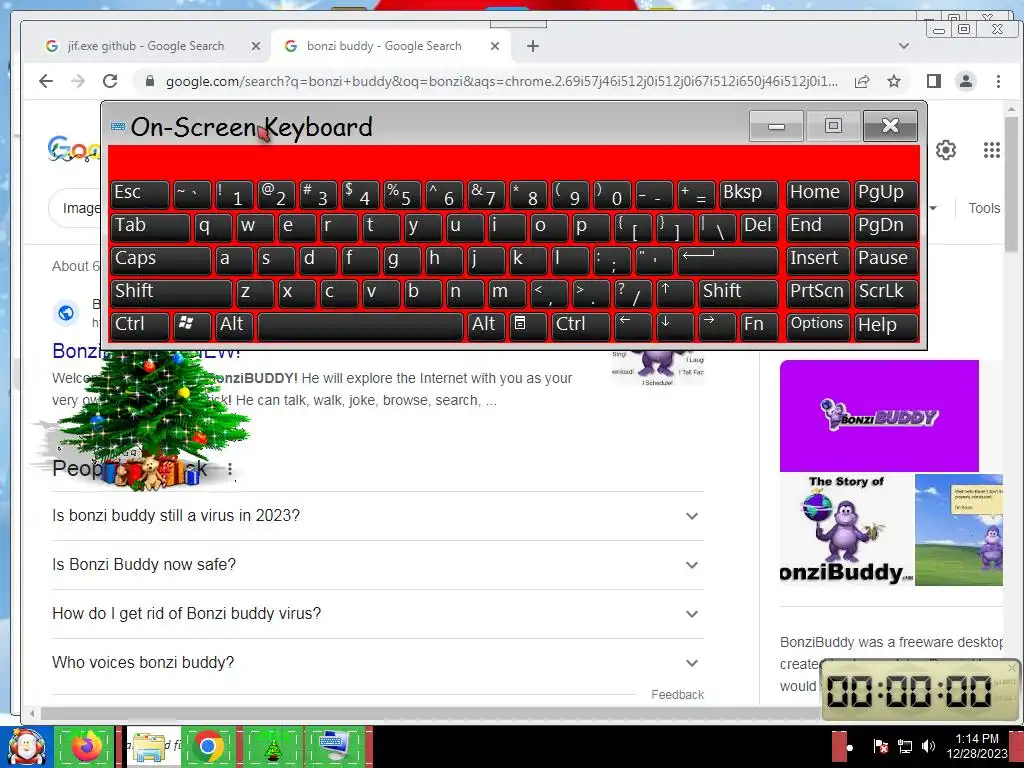Click the volume speaker tray icon
Screen dimensions: 1024x768
tap(927, 746)
